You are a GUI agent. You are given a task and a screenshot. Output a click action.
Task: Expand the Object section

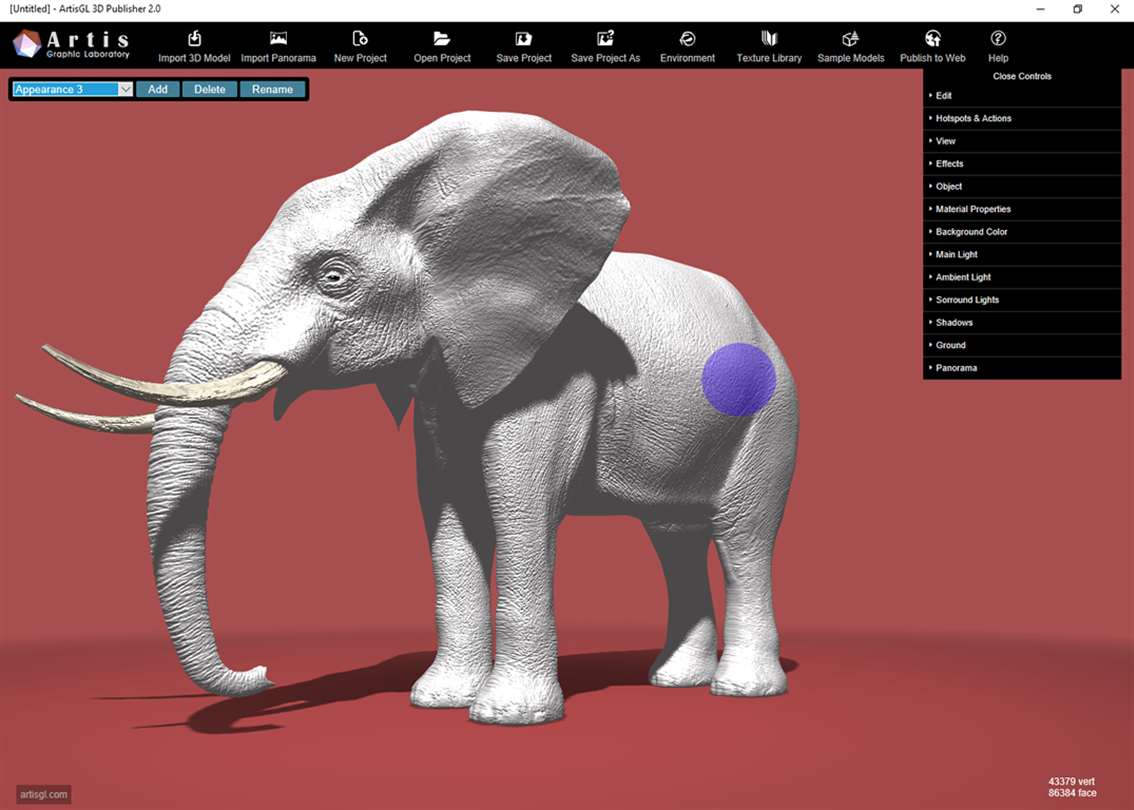1022,186
